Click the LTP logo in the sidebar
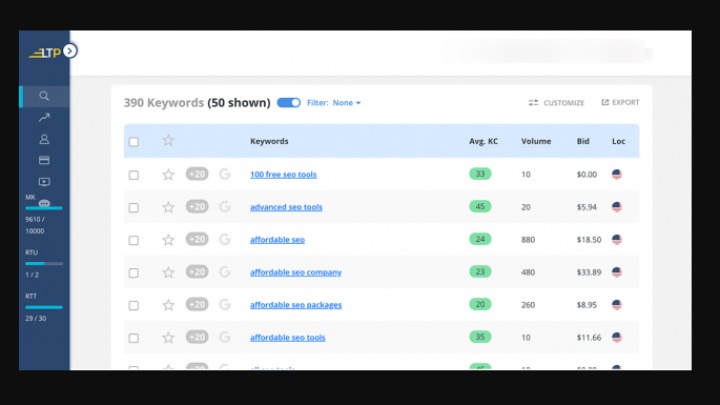The width and height of the screenshot is (720, 405). (x=45, y=53)
